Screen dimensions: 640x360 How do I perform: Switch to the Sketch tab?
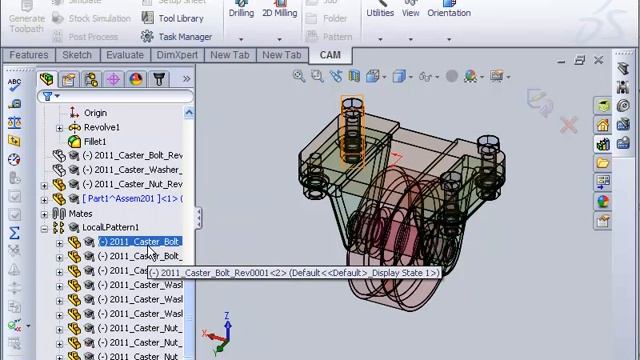(77, 55)
